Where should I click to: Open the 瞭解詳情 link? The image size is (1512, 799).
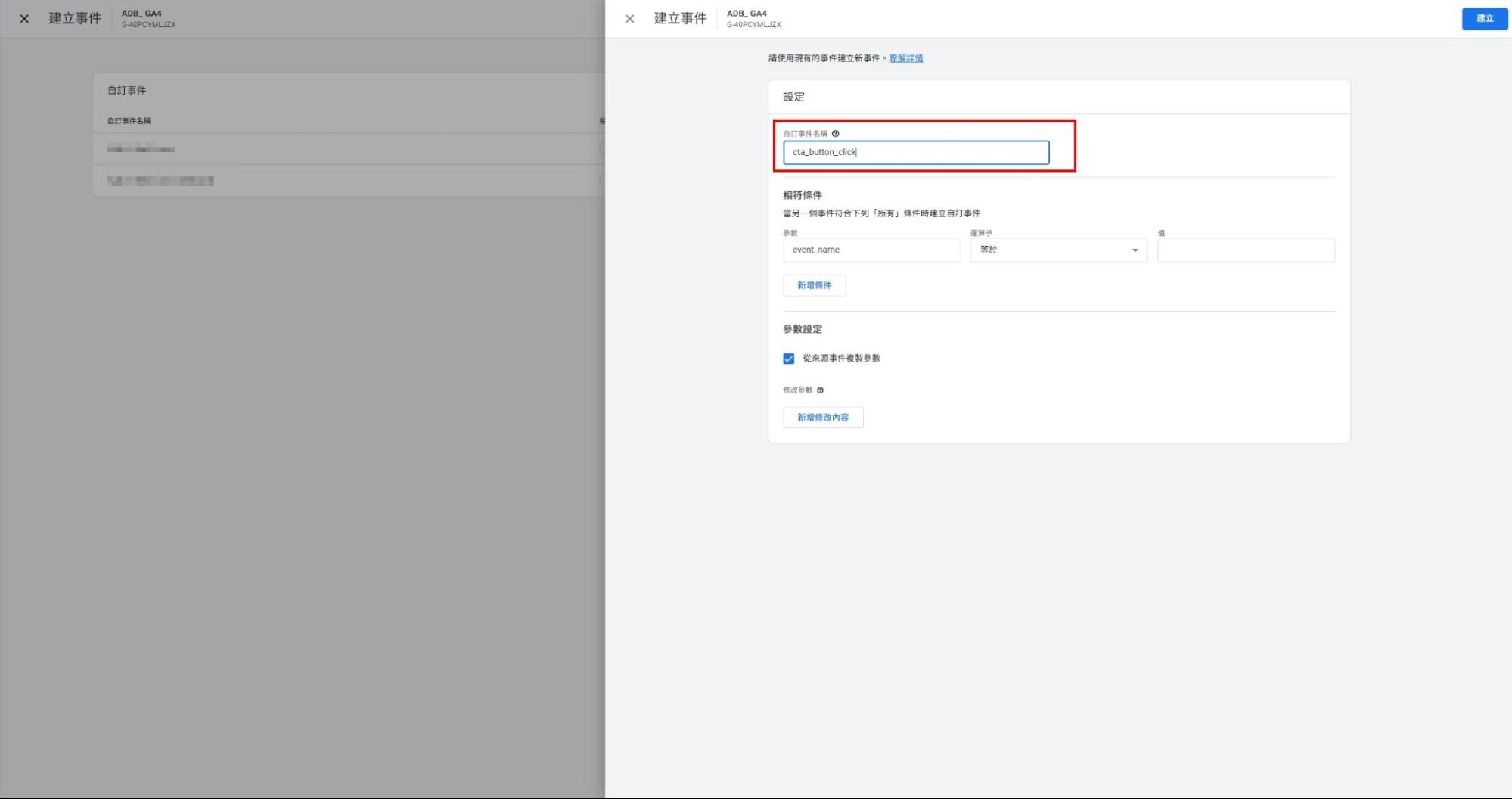(905, 58)
